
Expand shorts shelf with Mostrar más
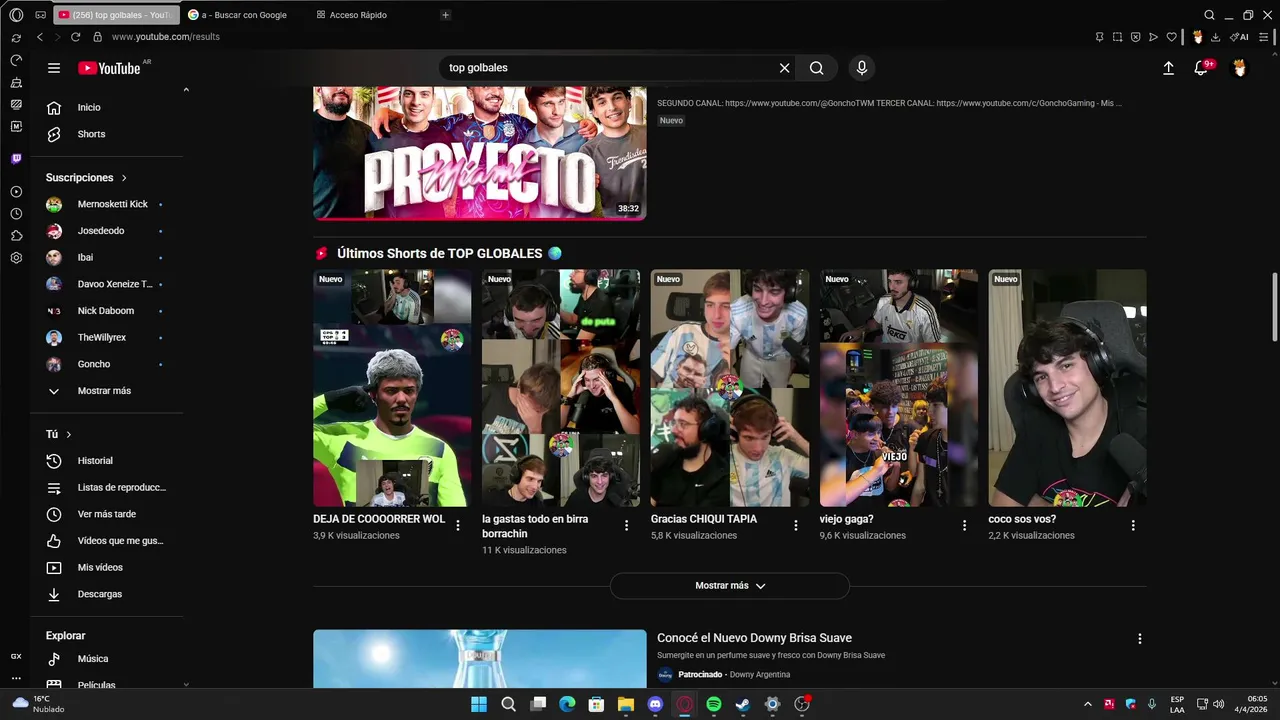(730, 586)
